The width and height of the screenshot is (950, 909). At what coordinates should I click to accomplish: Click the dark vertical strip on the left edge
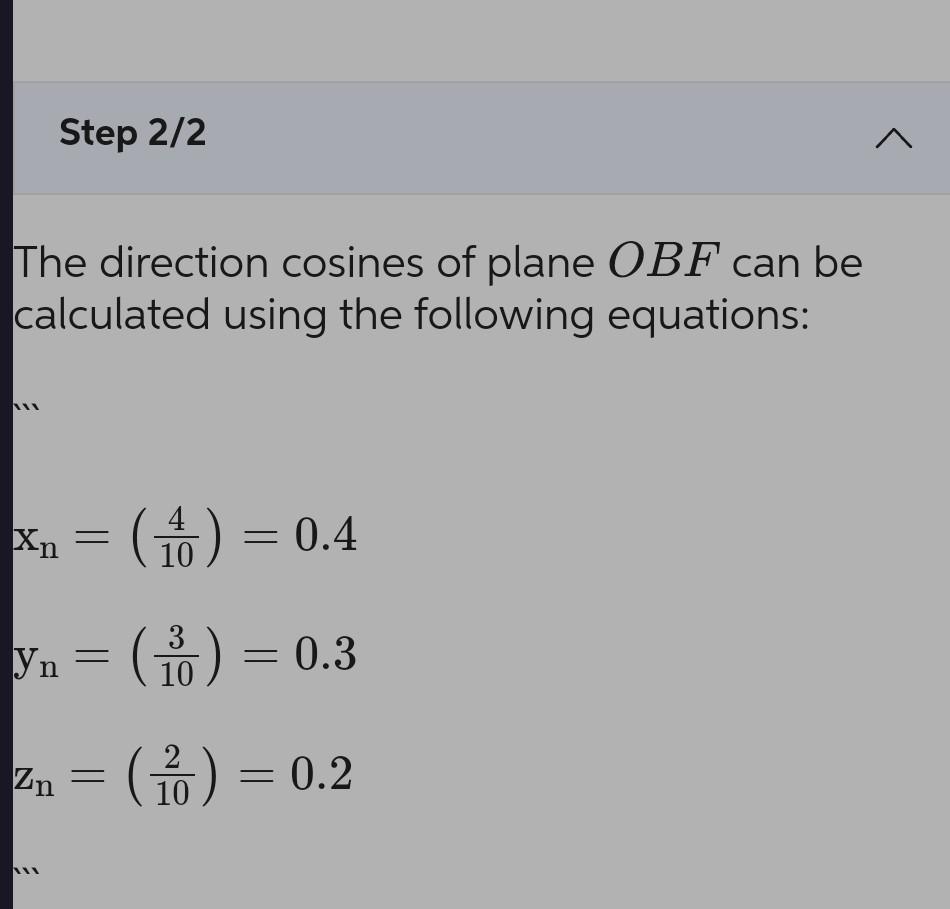click(6, 450)
